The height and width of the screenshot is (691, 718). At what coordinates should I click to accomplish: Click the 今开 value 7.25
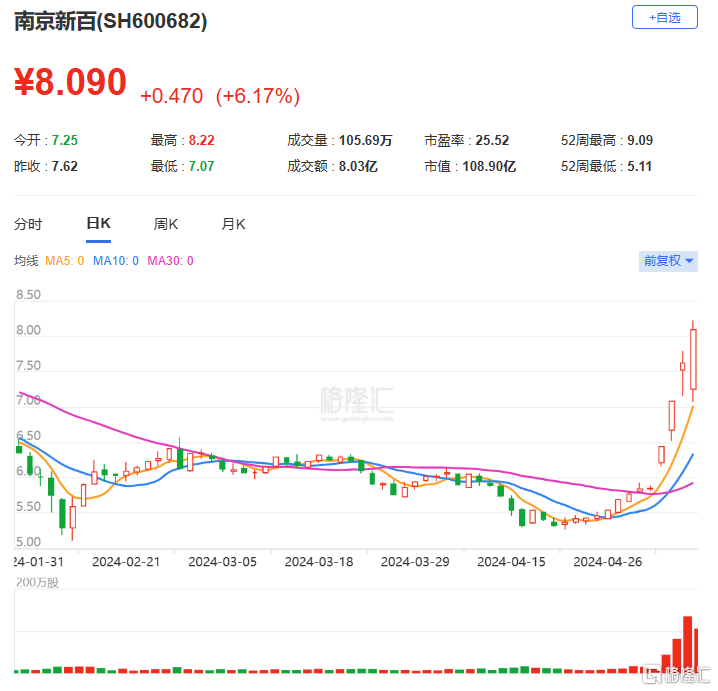point(65,140)
